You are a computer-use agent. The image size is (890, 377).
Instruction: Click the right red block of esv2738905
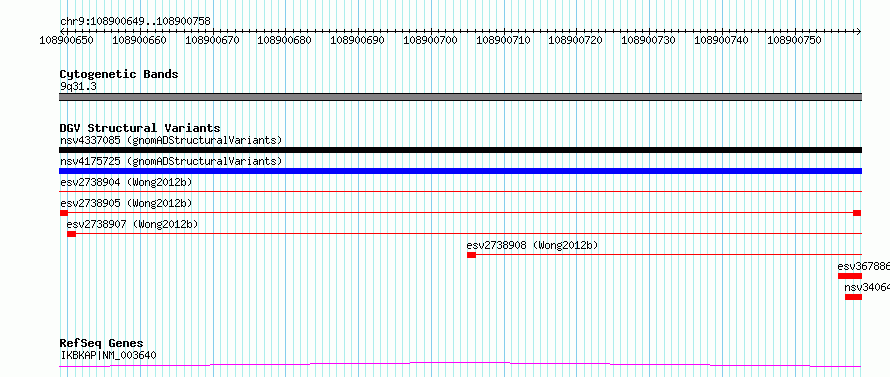pos(857,213)
